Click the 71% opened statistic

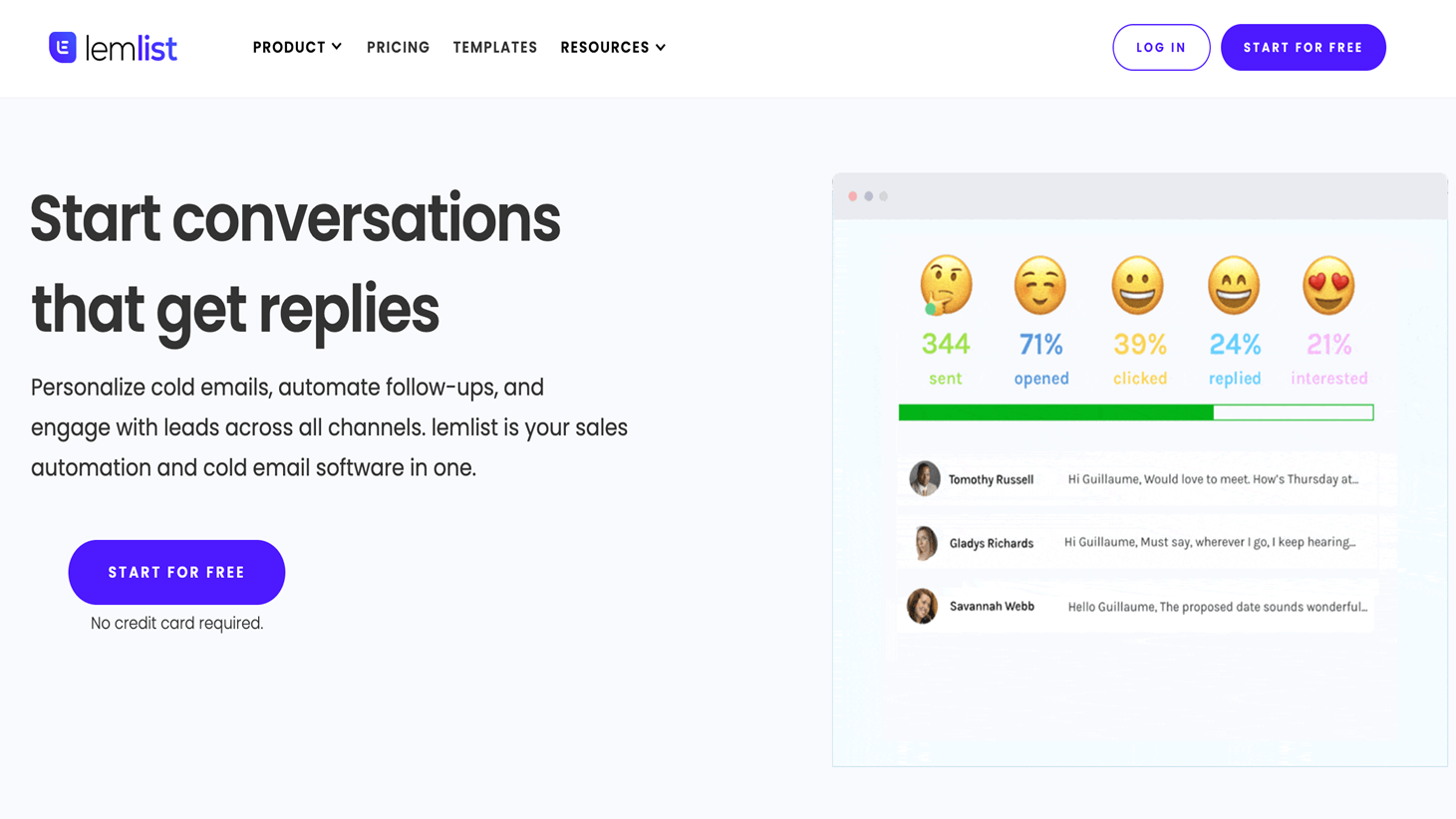1041,359
